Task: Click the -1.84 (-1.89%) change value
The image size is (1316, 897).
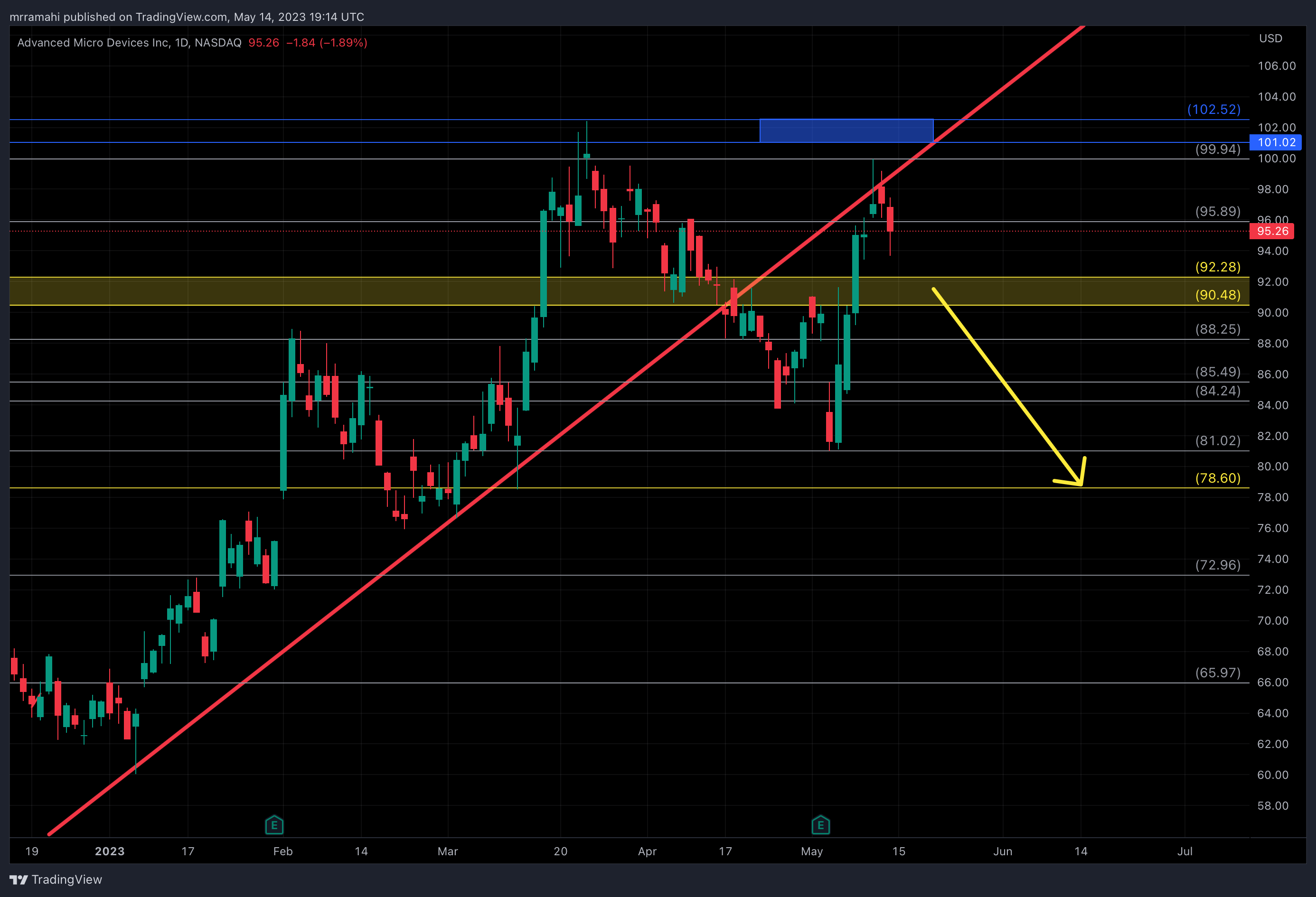Action: point(327,42)
